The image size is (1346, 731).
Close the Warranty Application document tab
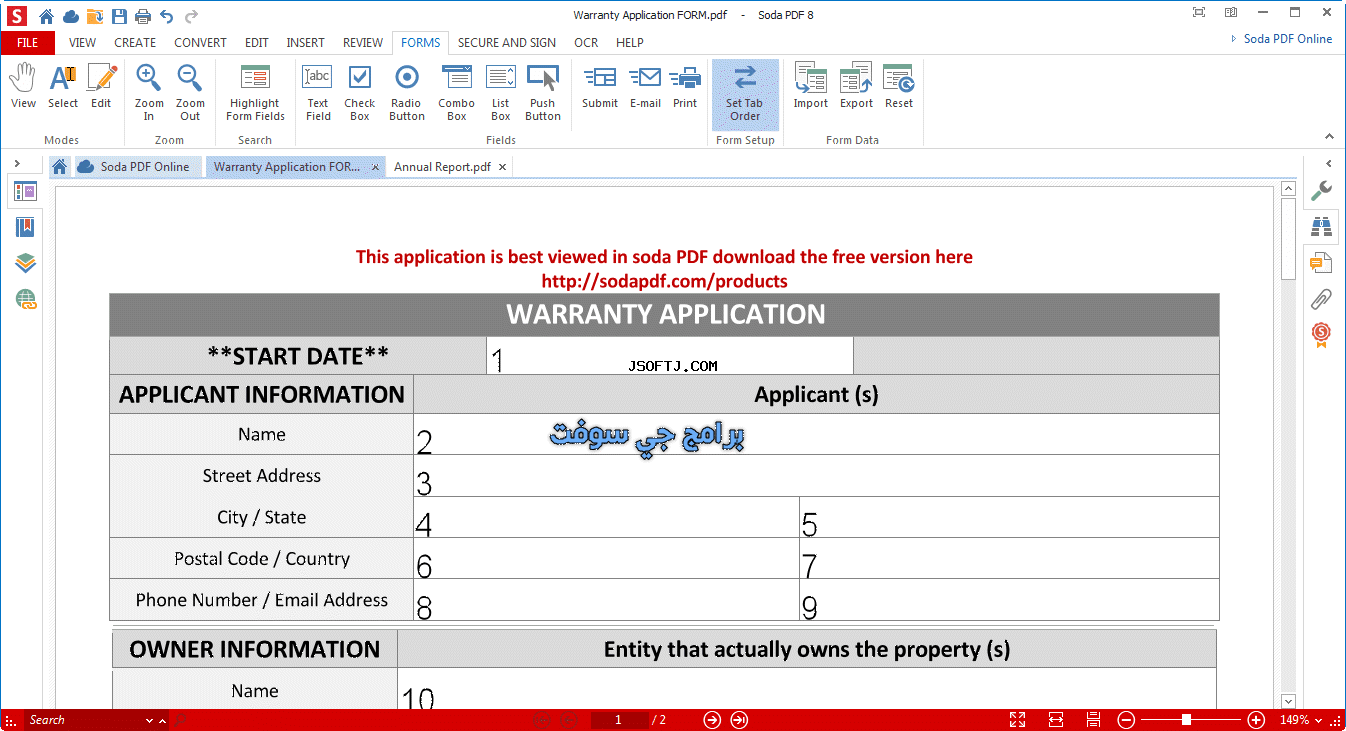pyautogui.click(x=375, y=168)
